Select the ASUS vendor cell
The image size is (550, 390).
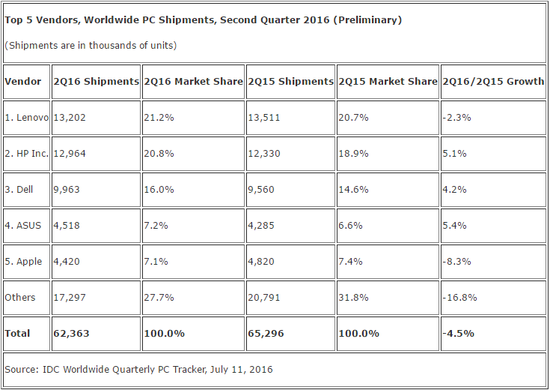(x=27, y=226)
